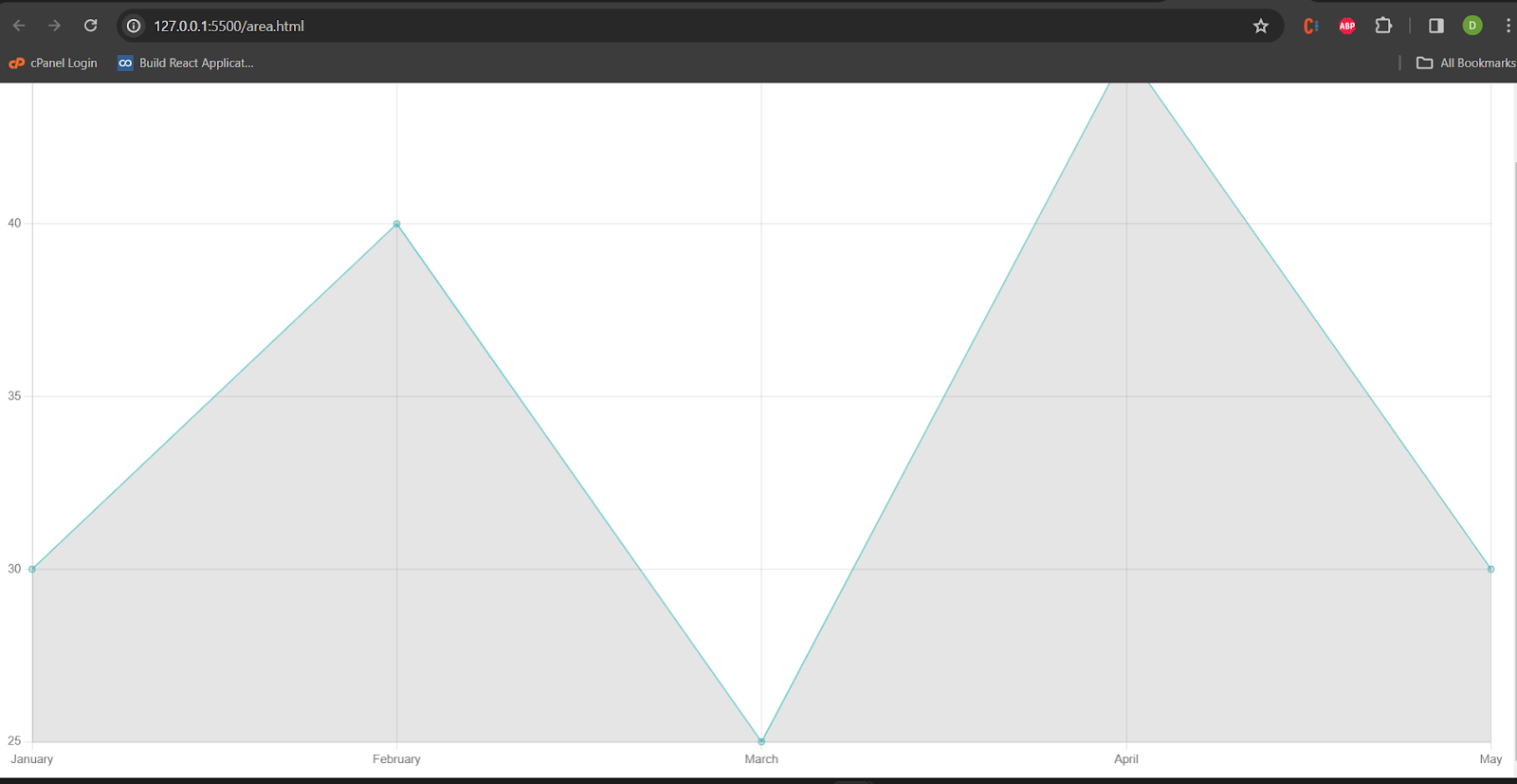Open the cPanel Login bookmark

pyautogui.click(x=53, y=63)
